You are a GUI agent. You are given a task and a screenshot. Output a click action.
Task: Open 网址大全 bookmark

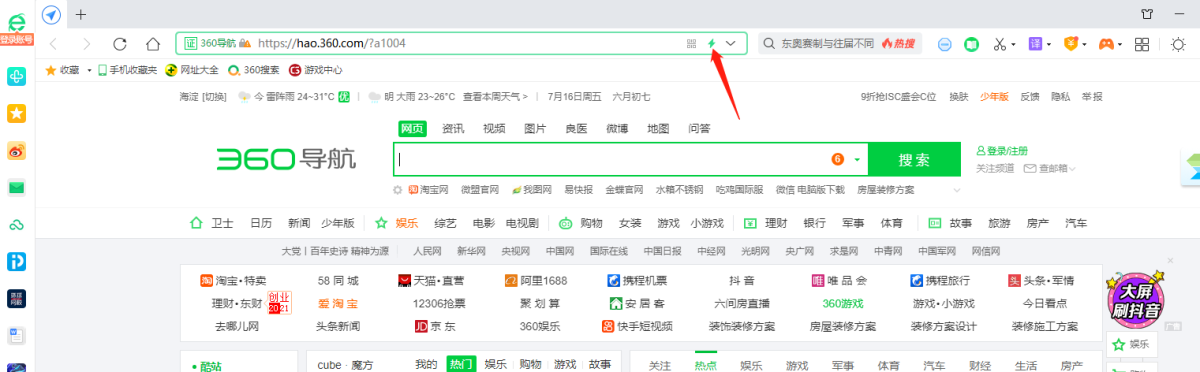click(x=192, y=70)
